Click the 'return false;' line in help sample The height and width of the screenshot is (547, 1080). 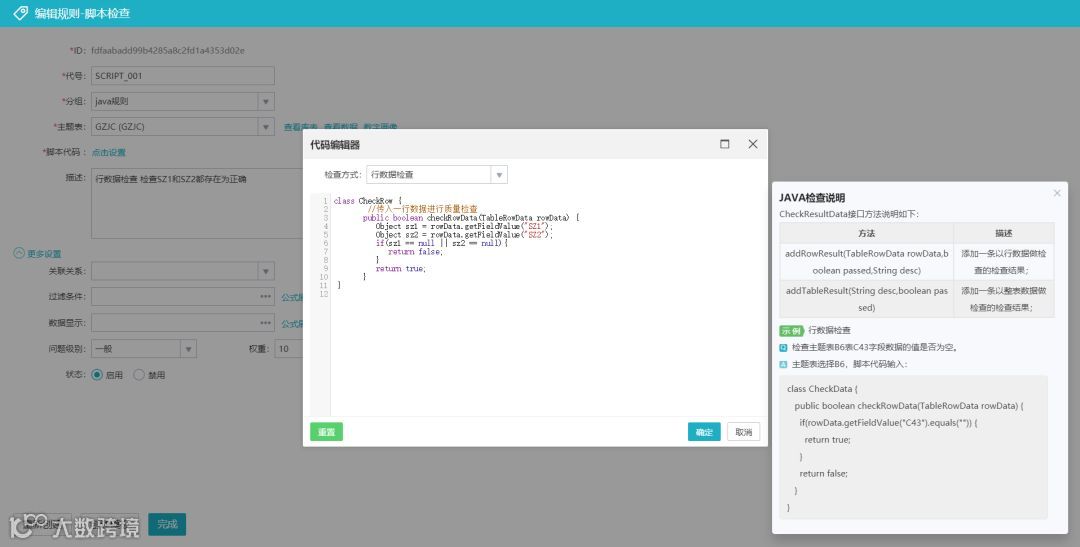[824, 473]
